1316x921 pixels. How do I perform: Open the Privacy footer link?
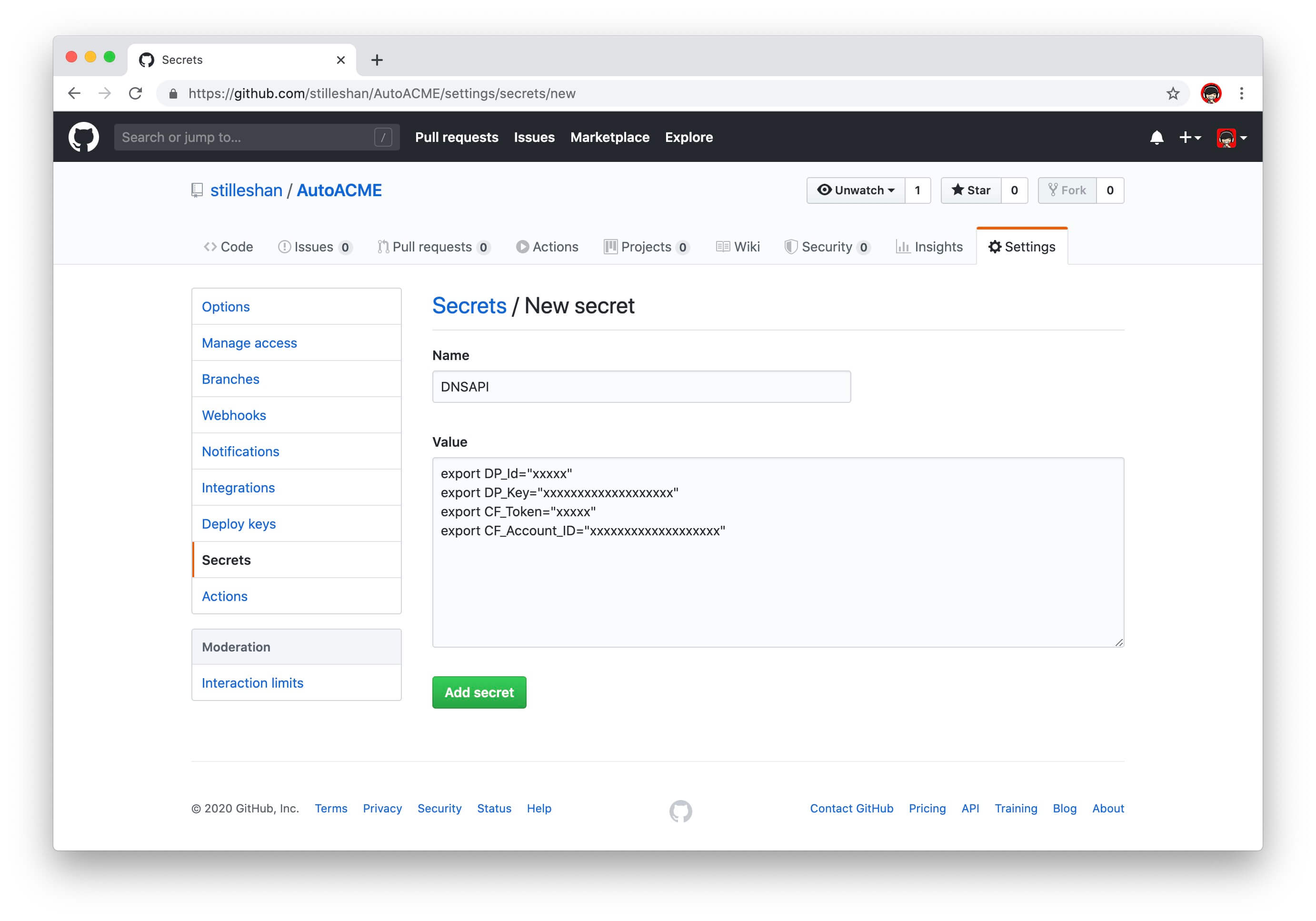tap(382, 808)
